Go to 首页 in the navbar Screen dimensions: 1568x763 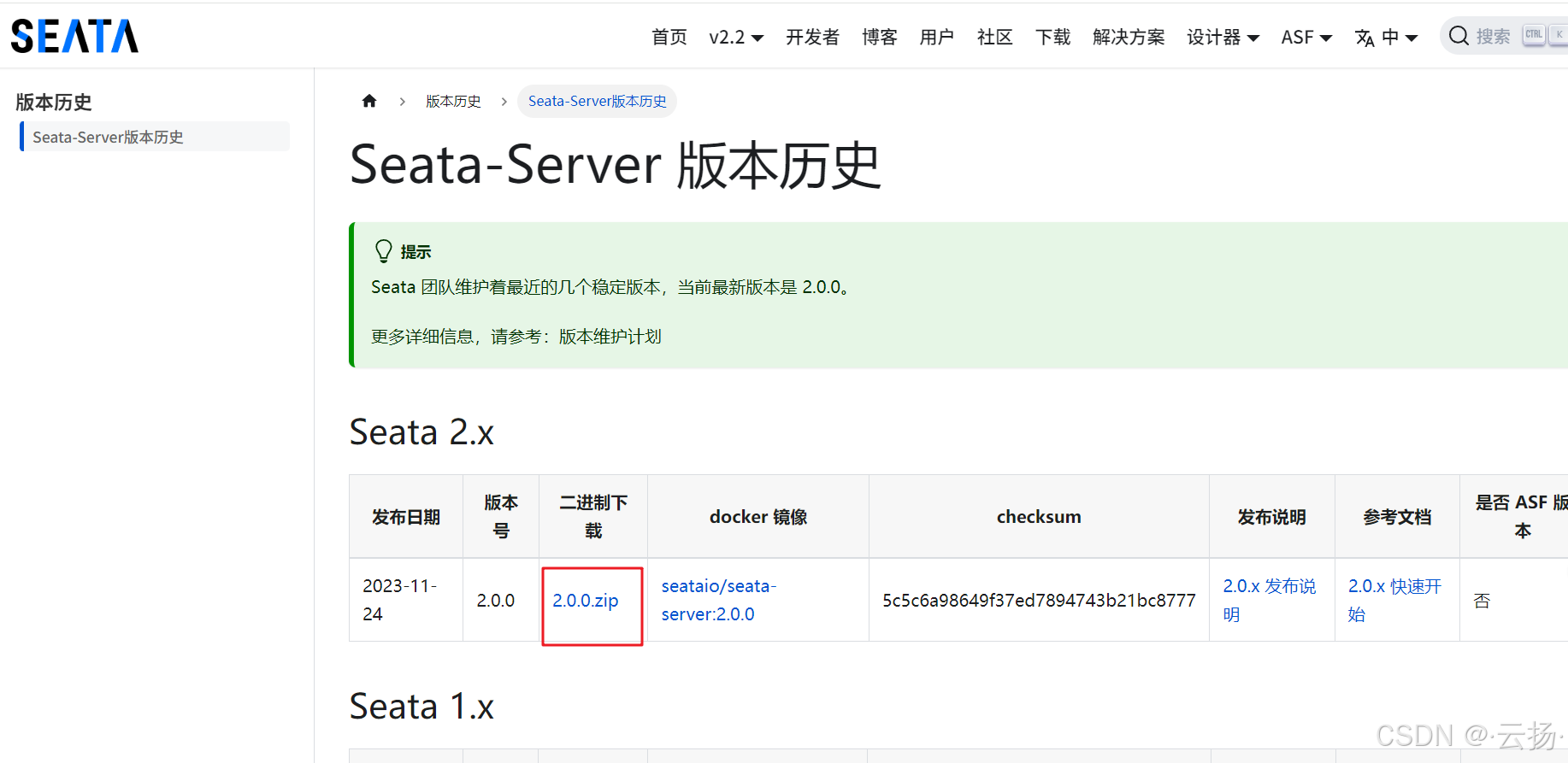click(669, 37)
